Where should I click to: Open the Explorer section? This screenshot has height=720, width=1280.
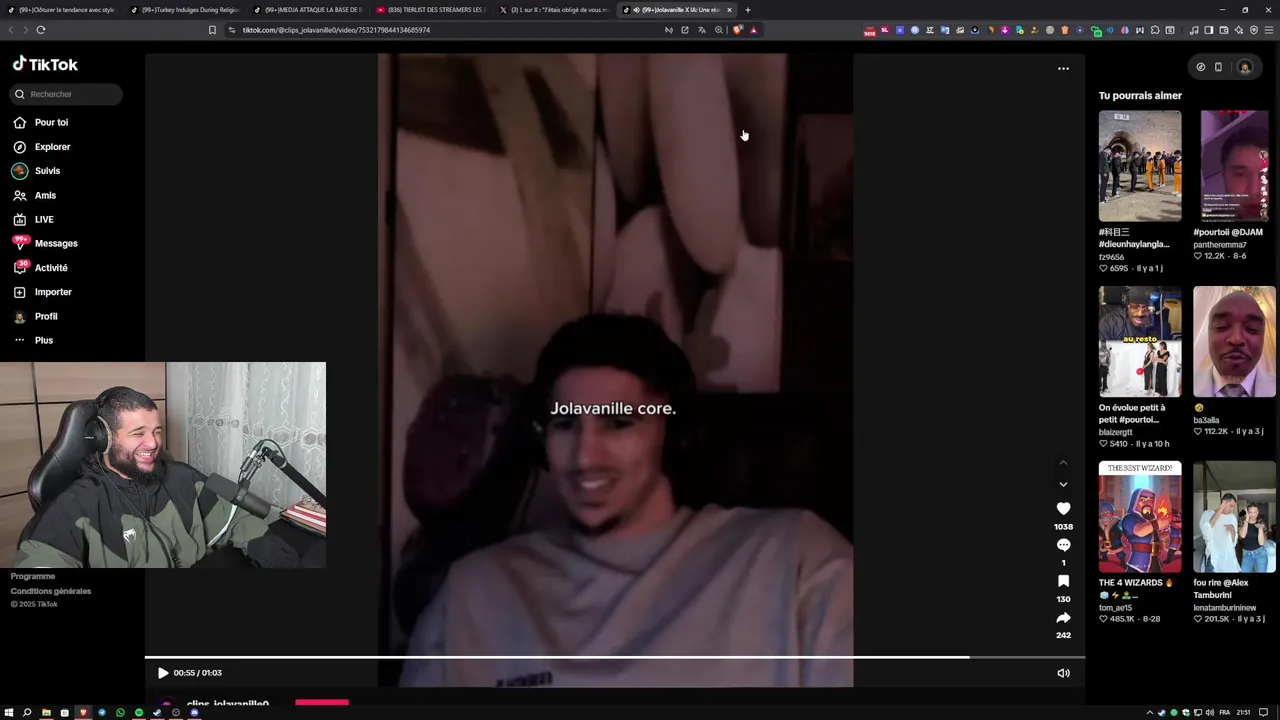pyautogui.click(x=42, y=147)
